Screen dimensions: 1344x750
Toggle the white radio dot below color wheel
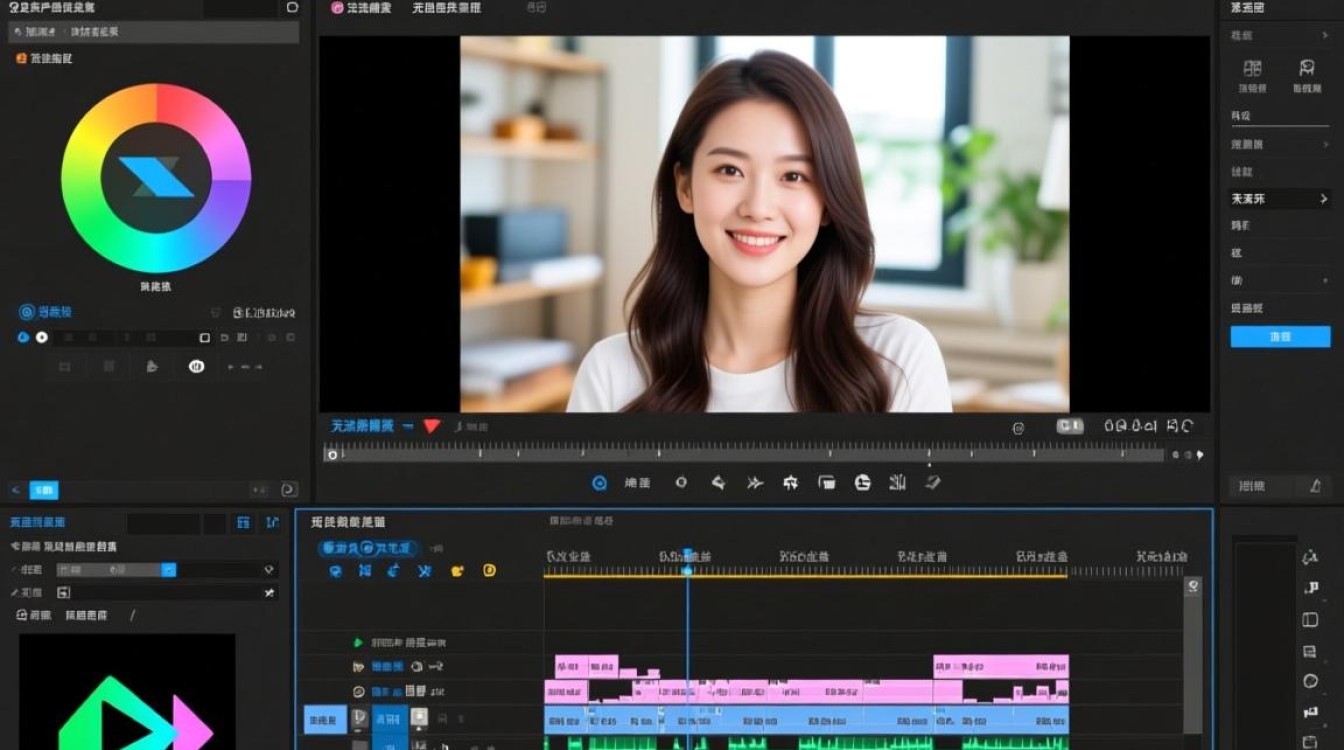(42, 338)
